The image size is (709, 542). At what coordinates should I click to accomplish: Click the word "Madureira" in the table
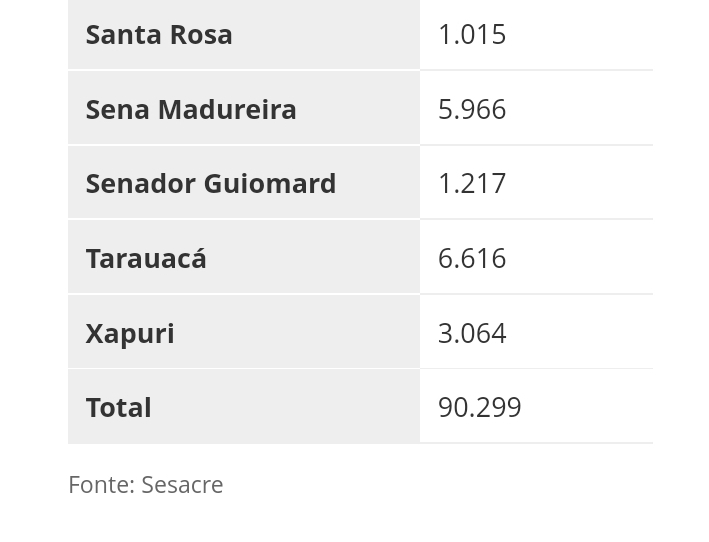pos(241,109)
